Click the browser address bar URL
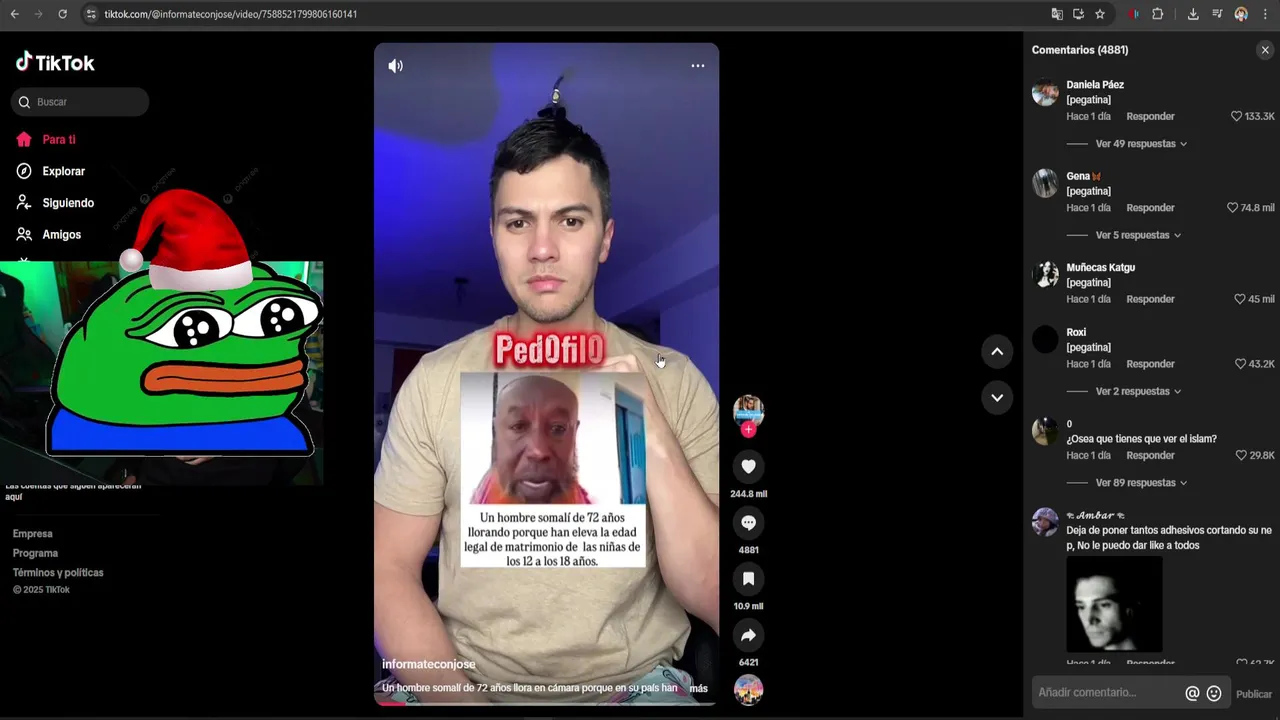Image resolution: width=1280 pixels, height=720 pixels. pyautogui.click(x=230, y=14)
